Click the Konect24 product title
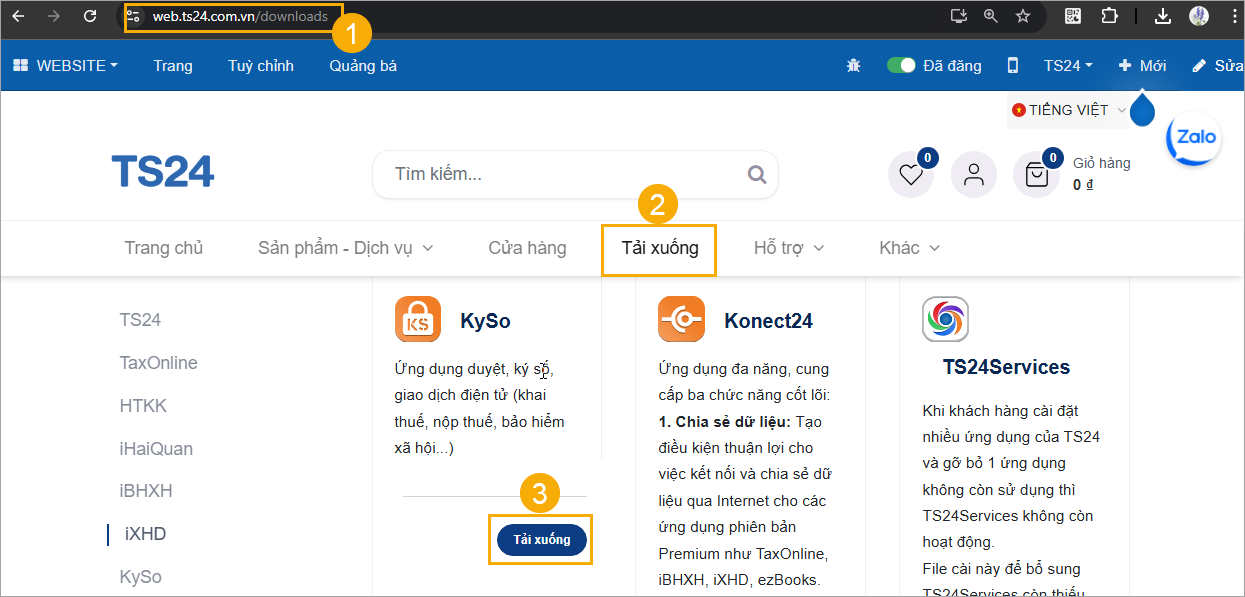 pyautogui.click(x=768, y=321)
